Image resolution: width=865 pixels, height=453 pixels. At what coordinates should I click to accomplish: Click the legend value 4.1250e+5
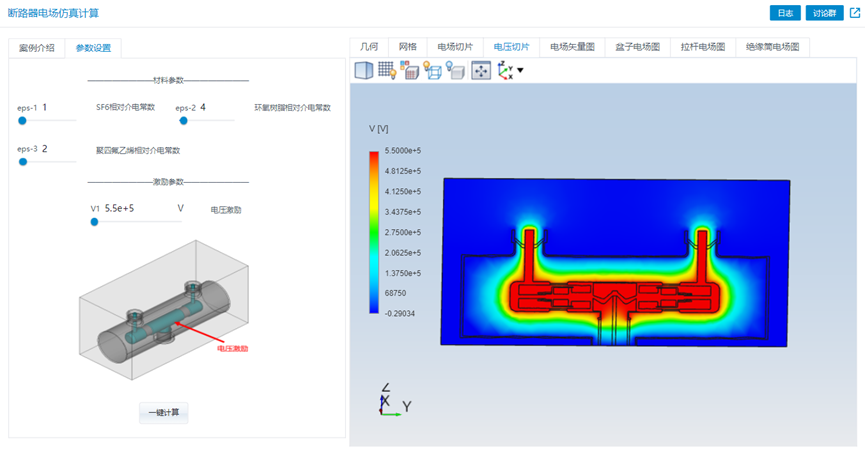click(403, 191)
